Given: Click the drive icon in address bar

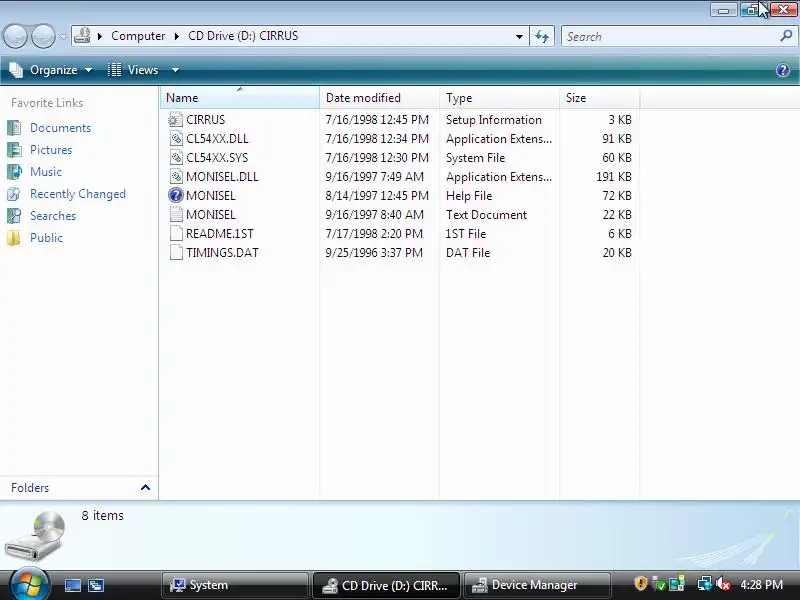Looking at the screenshot, I should point(82,36).
